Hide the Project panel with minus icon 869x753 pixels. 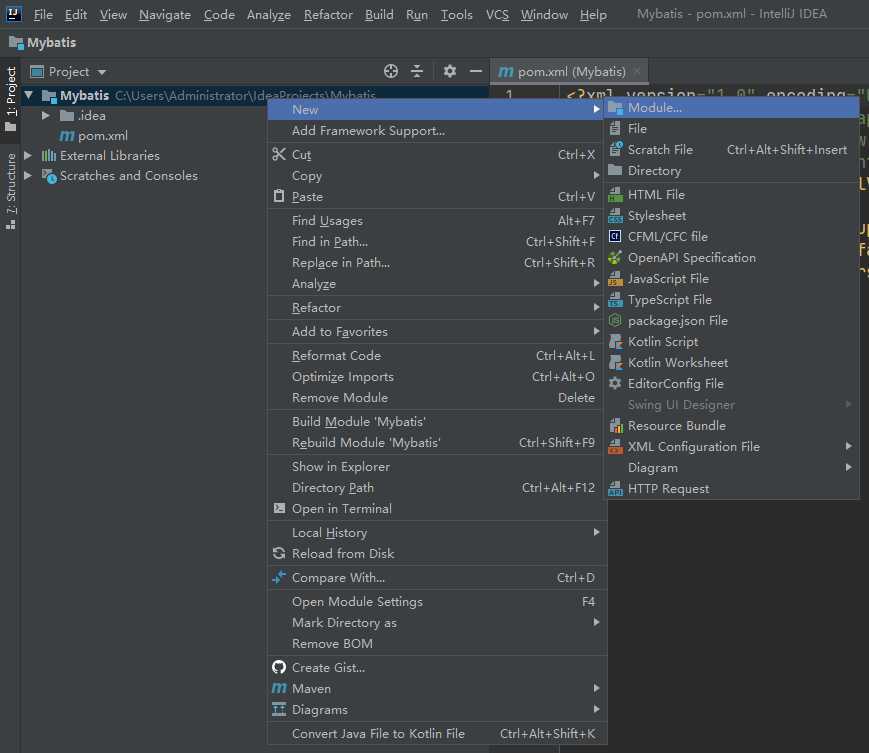coord(476,71)
